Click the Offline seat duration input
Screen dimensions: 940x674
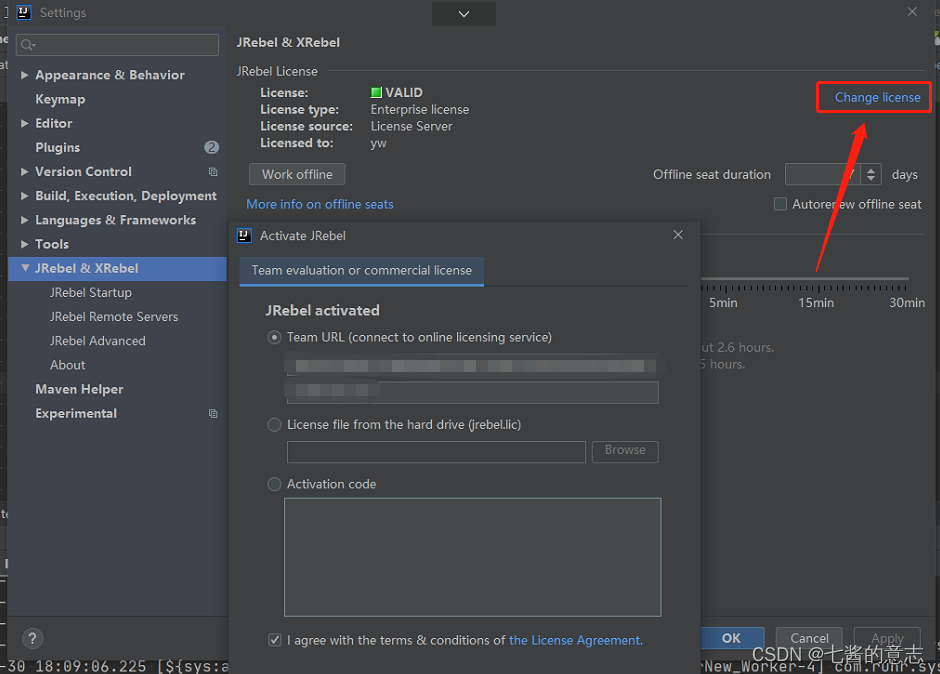tap(823, 174)
